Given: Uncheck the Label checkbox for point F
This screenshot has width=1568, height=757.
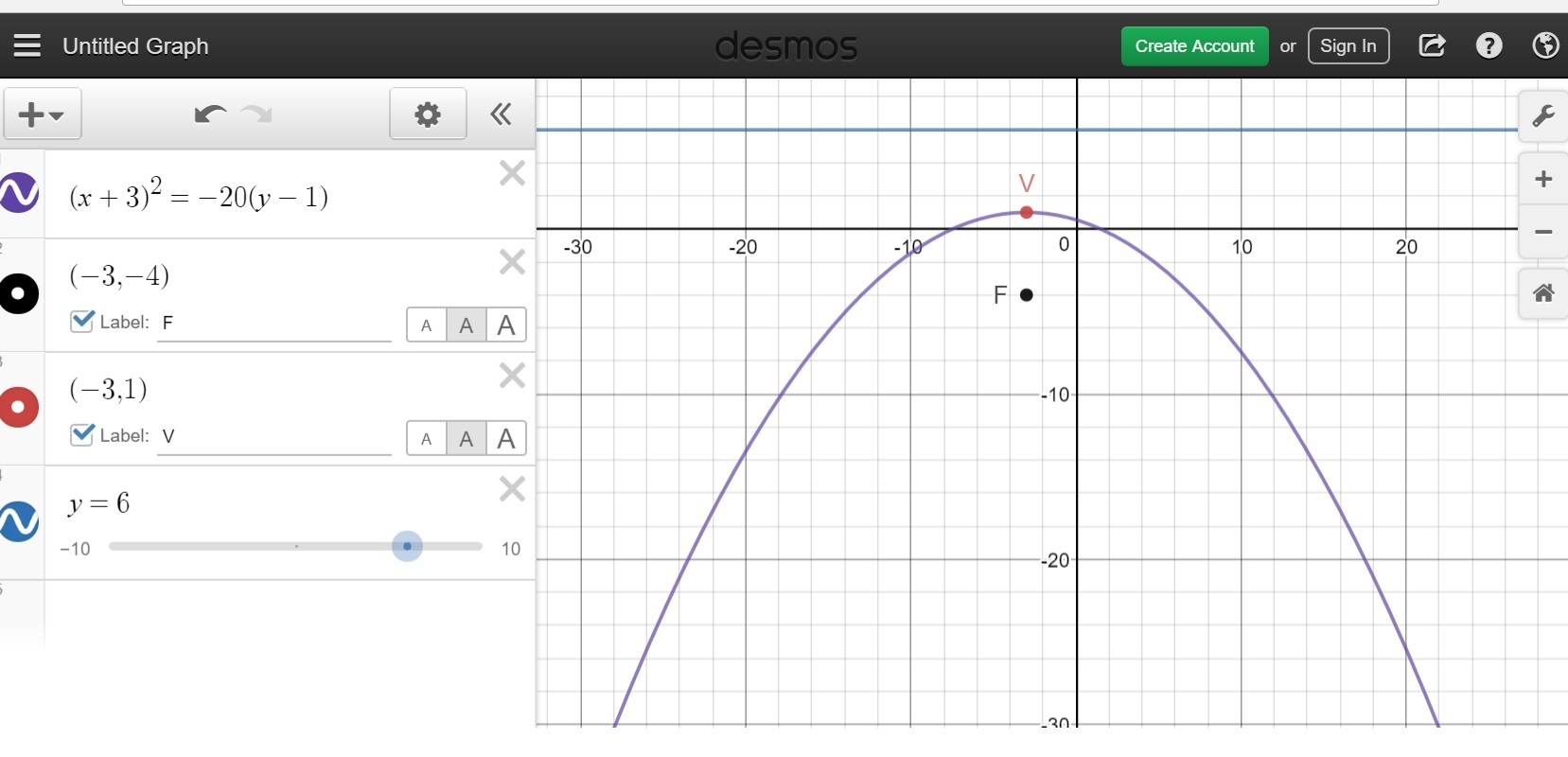Looking at the screenshot, I should pyautogui.click(x=82, y=321).
